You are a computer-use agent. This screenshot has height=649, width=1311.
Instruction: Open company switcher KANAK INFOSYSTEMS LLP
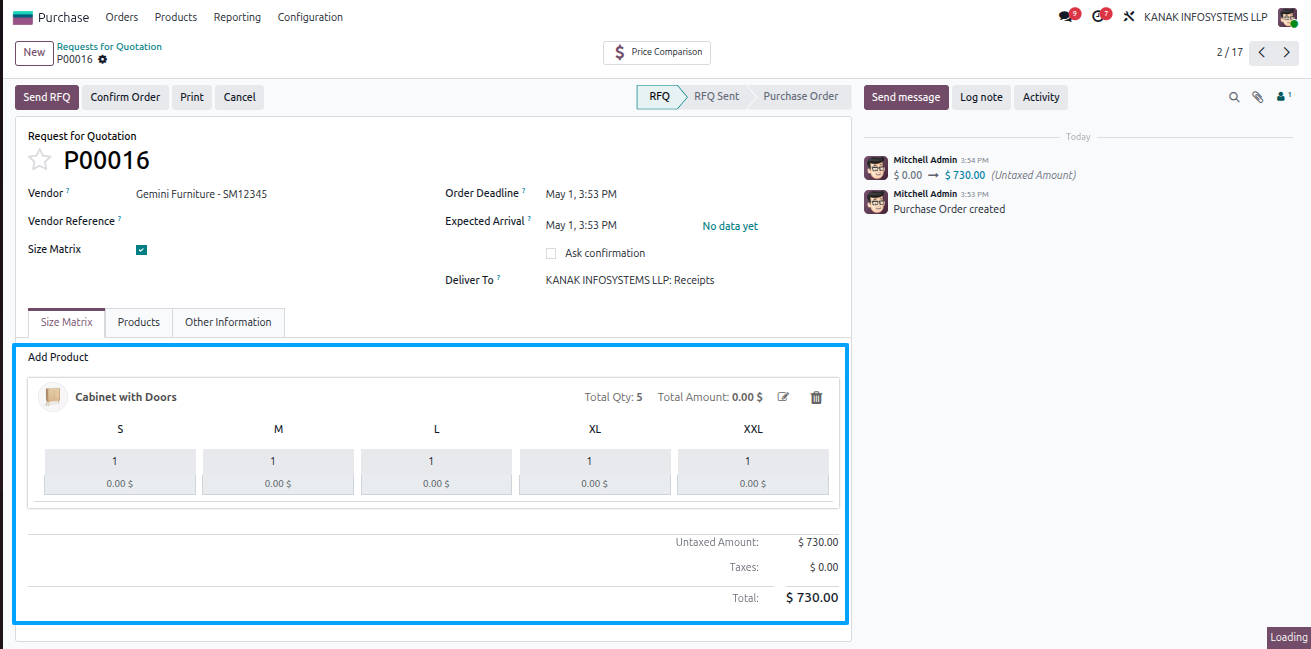coord(1205,17)
